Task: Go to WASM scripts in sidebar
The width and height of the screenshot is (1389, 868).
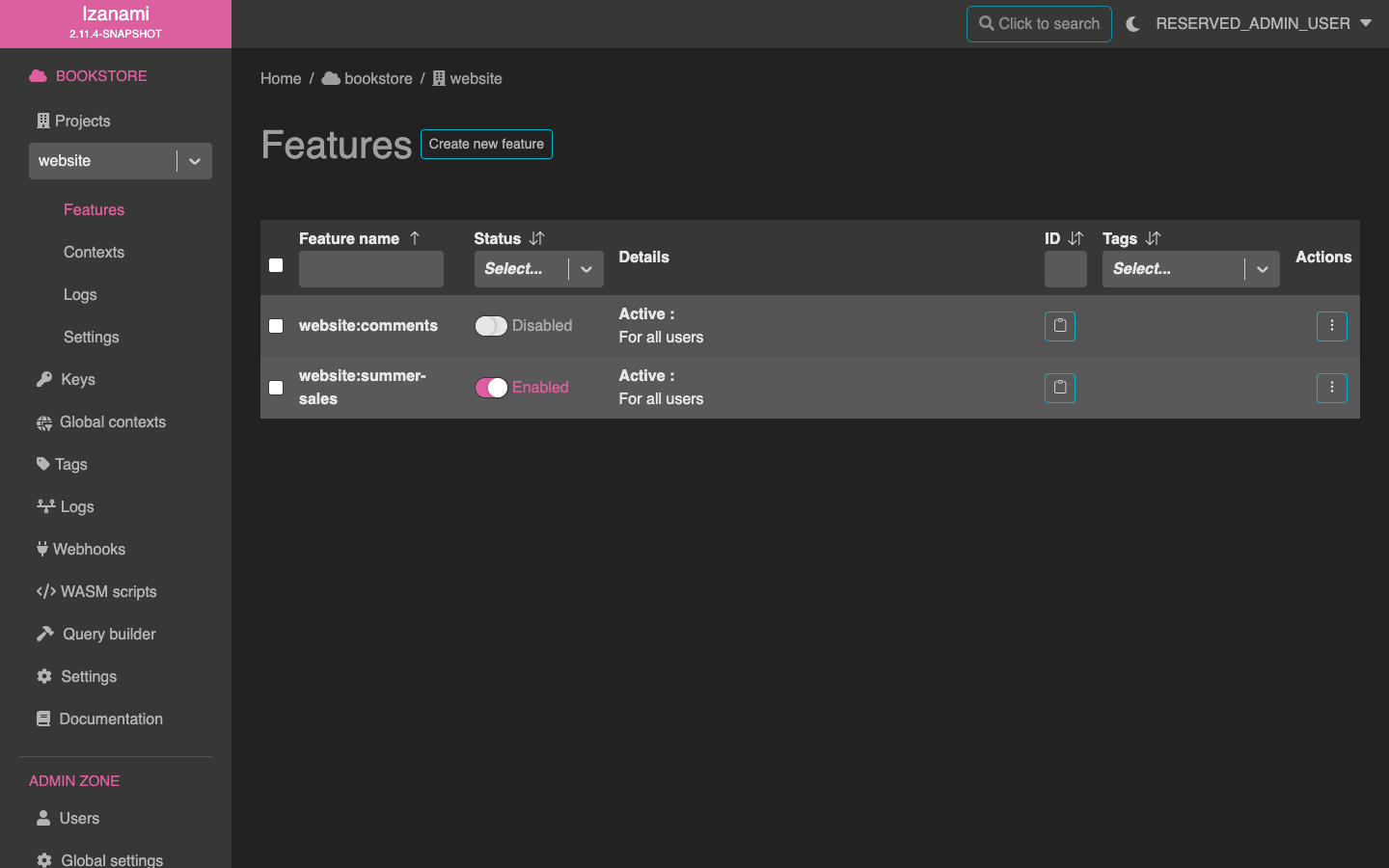Action: click(108, 591)
